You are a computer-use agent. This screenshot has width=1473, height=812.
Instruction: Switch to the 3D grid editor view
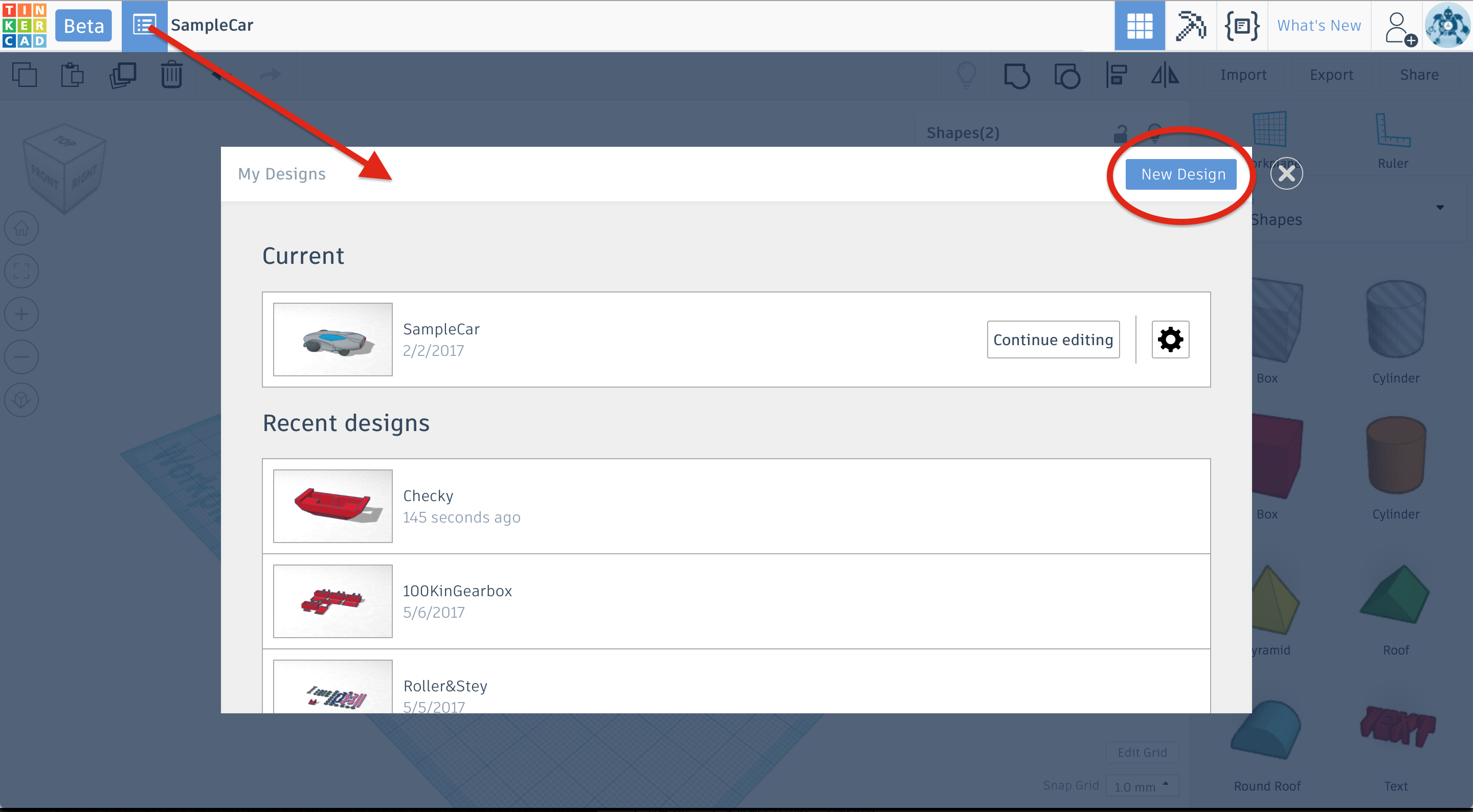click(x=1139, y=25)
